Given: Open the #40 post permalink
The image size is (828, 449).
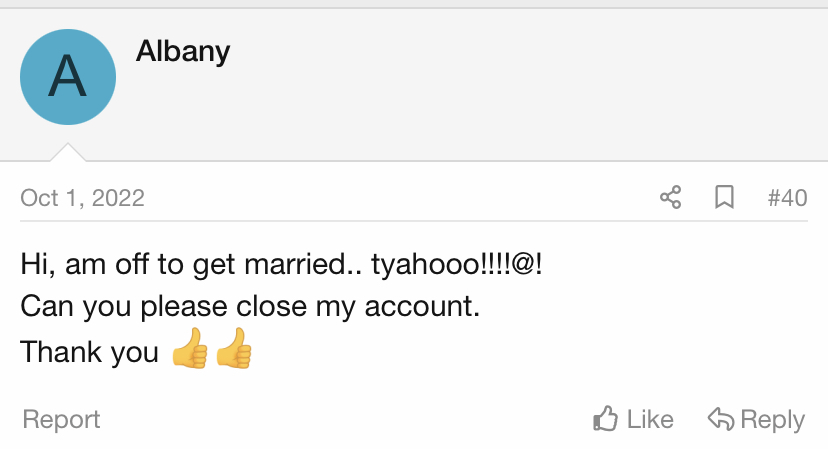Looking at the screenshot, I should [x=787, y=198].
